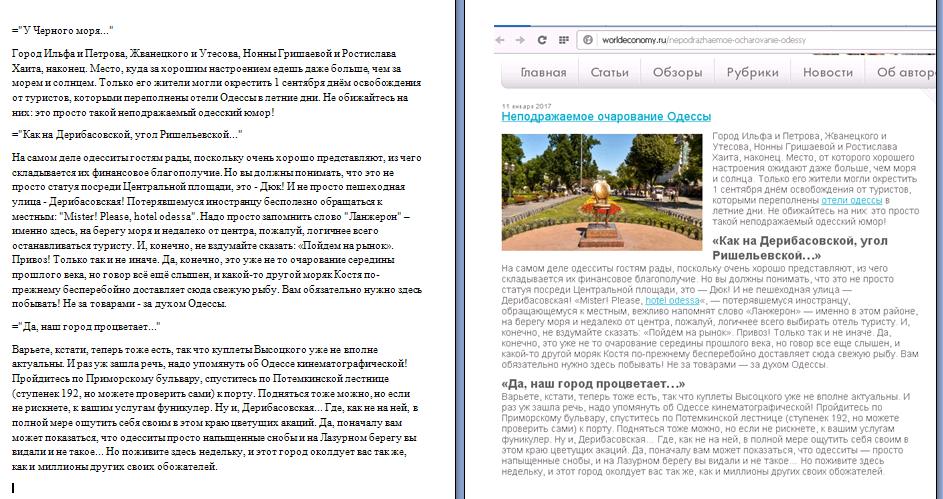Click left document paragraph starting Город Ильфа и Петрова
This screenshot has height=499, width=943.
217,83
